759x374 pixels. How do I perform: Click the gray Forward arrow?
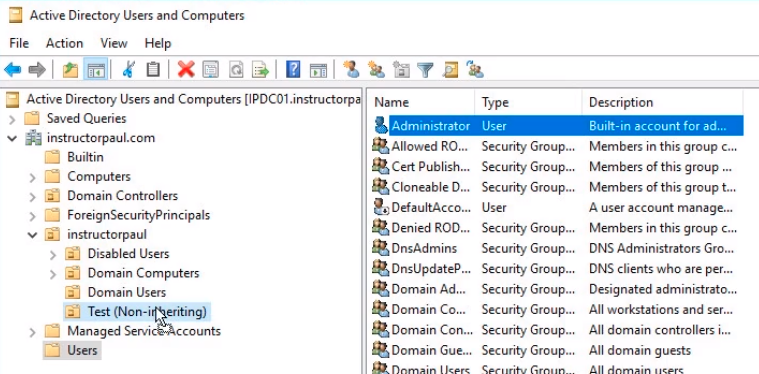37,70
